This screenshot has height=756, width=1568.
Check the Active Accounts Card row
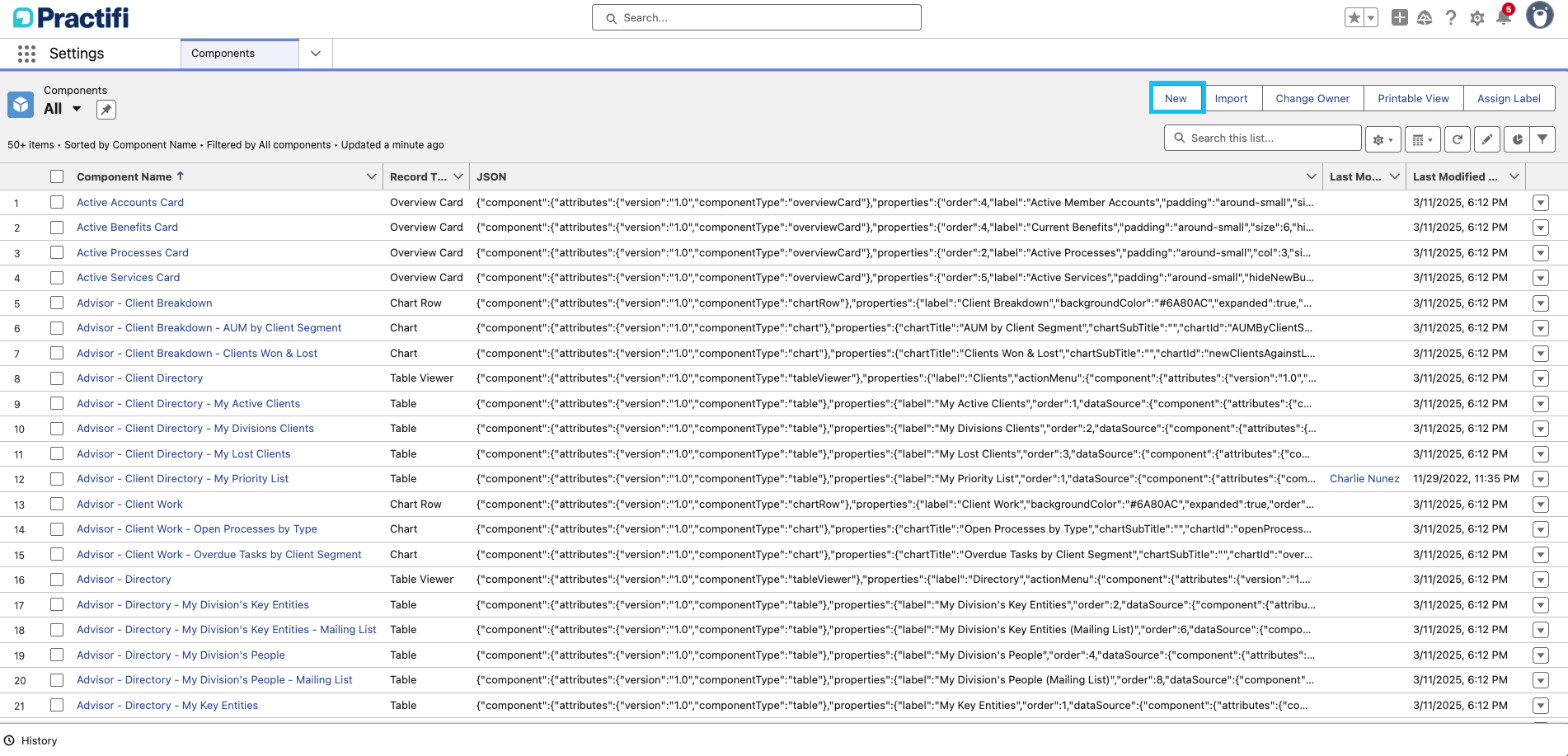57,202
